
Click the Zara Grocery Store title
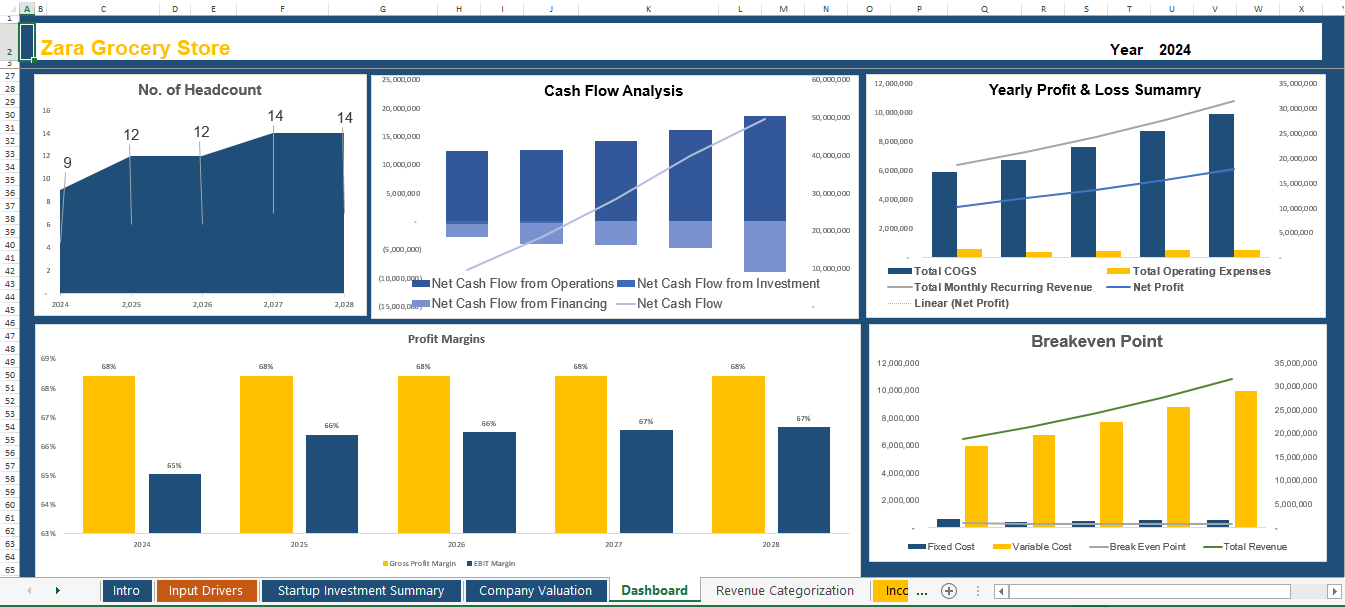[135, 48]
